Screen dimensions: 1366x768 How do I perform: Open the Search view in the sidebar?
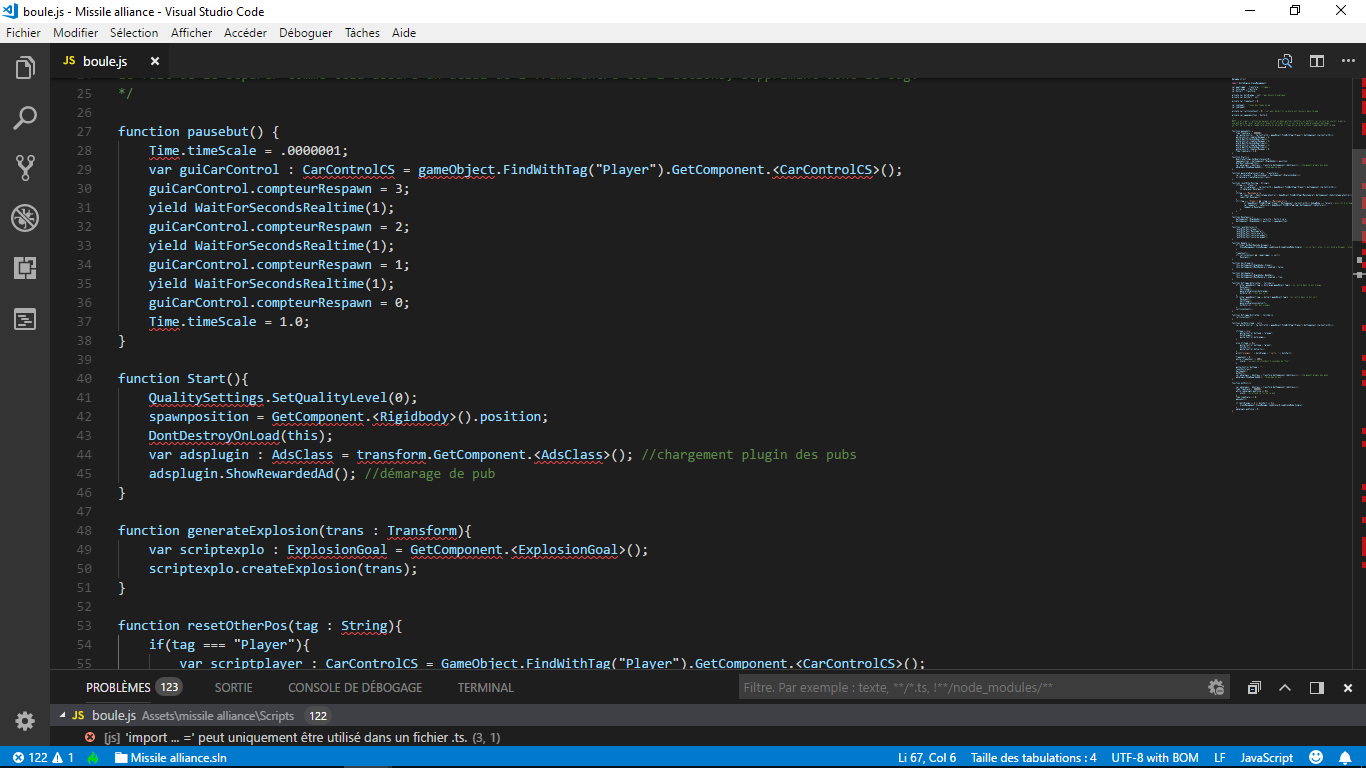click(25, 118)
